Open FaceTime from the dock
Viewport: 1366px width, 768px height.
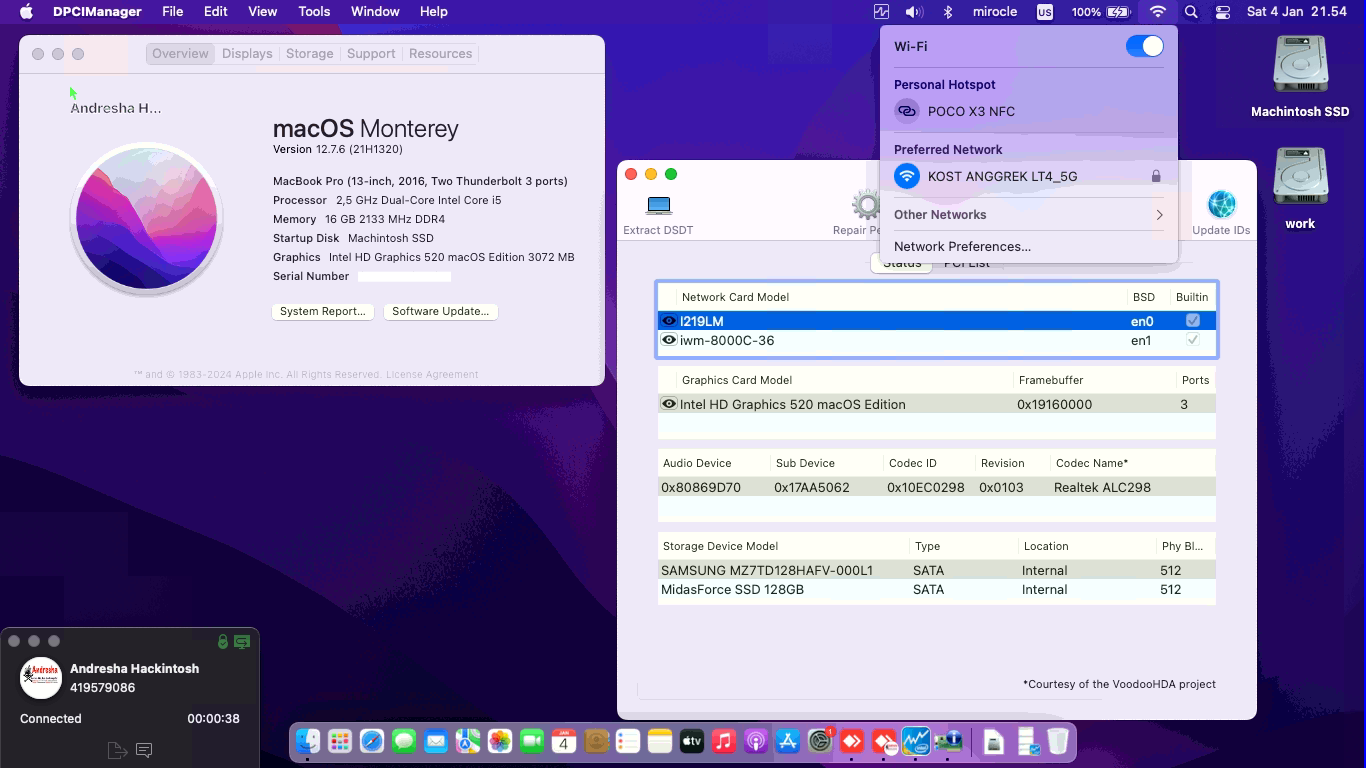[x=532, y=741]
